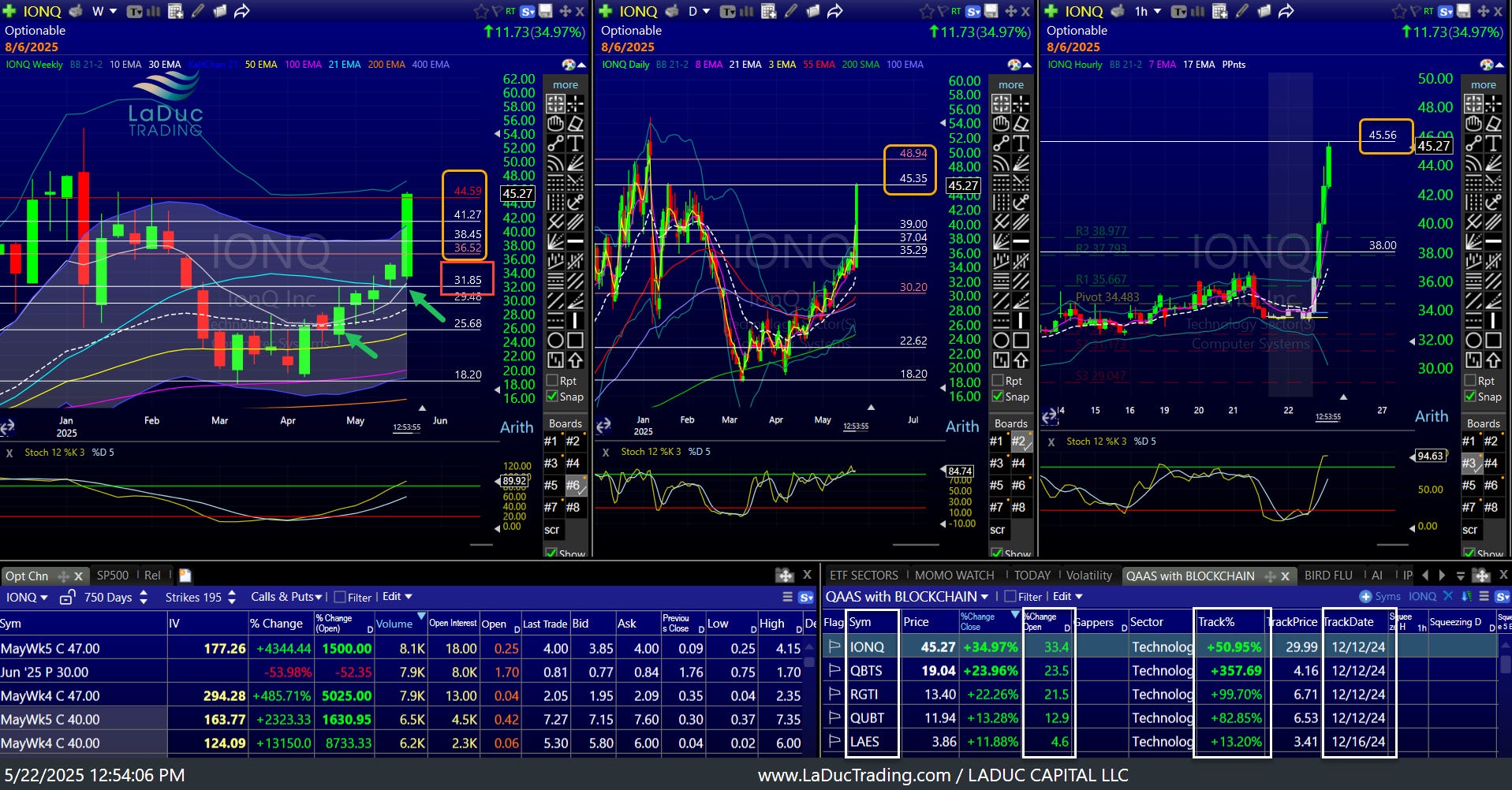
Task: Open the S layout dropdown on weekly chart
Action: click(x=528, y=11)
